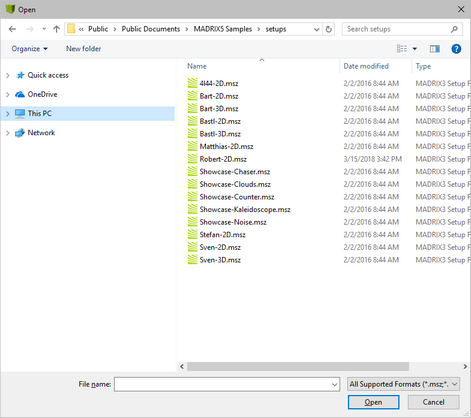Click the Showcase-Chaser.msz file icon
471x418 pixels.
click(x=192, y=171)
